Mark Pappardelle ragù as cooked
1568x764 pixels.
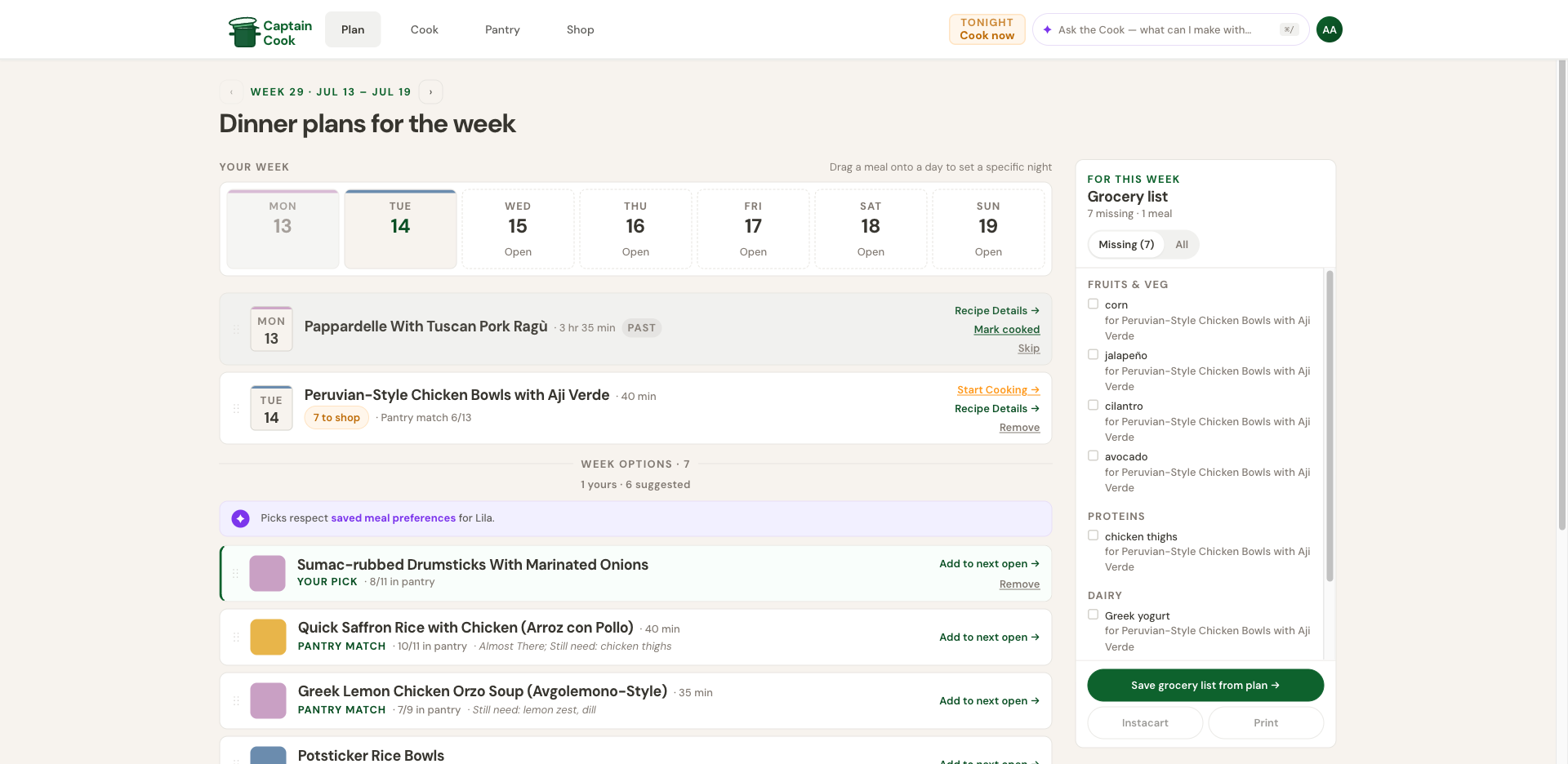pos(1006,330)
